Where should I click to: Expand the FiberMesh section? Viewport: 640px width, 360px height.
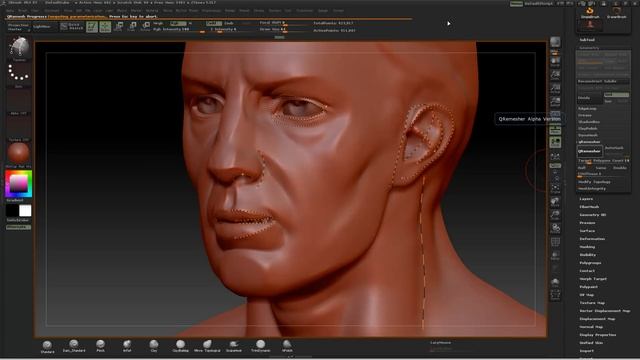click(x=589, y=207)
